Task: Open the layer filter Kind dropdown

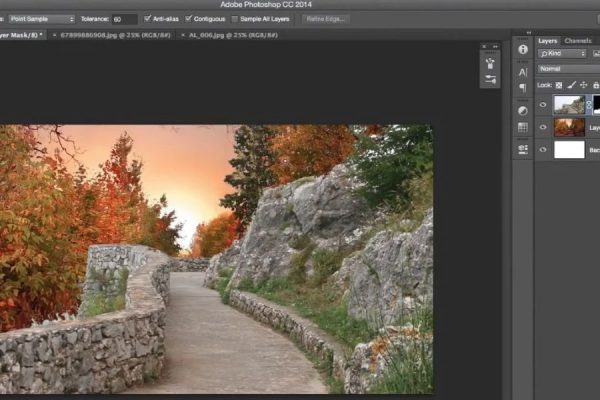Action: [x=562, y=53]
